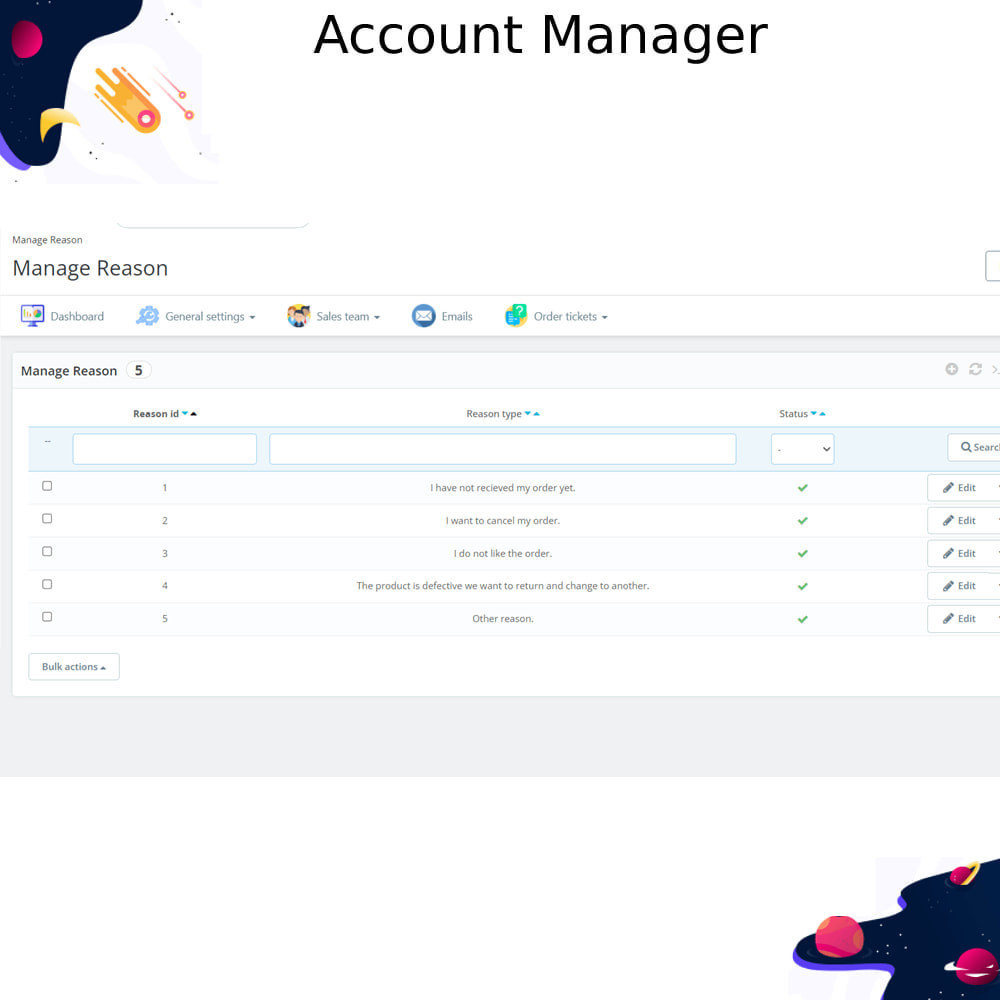Click text 'I have not recieved my order yet.'

click(x=503, y=488)
